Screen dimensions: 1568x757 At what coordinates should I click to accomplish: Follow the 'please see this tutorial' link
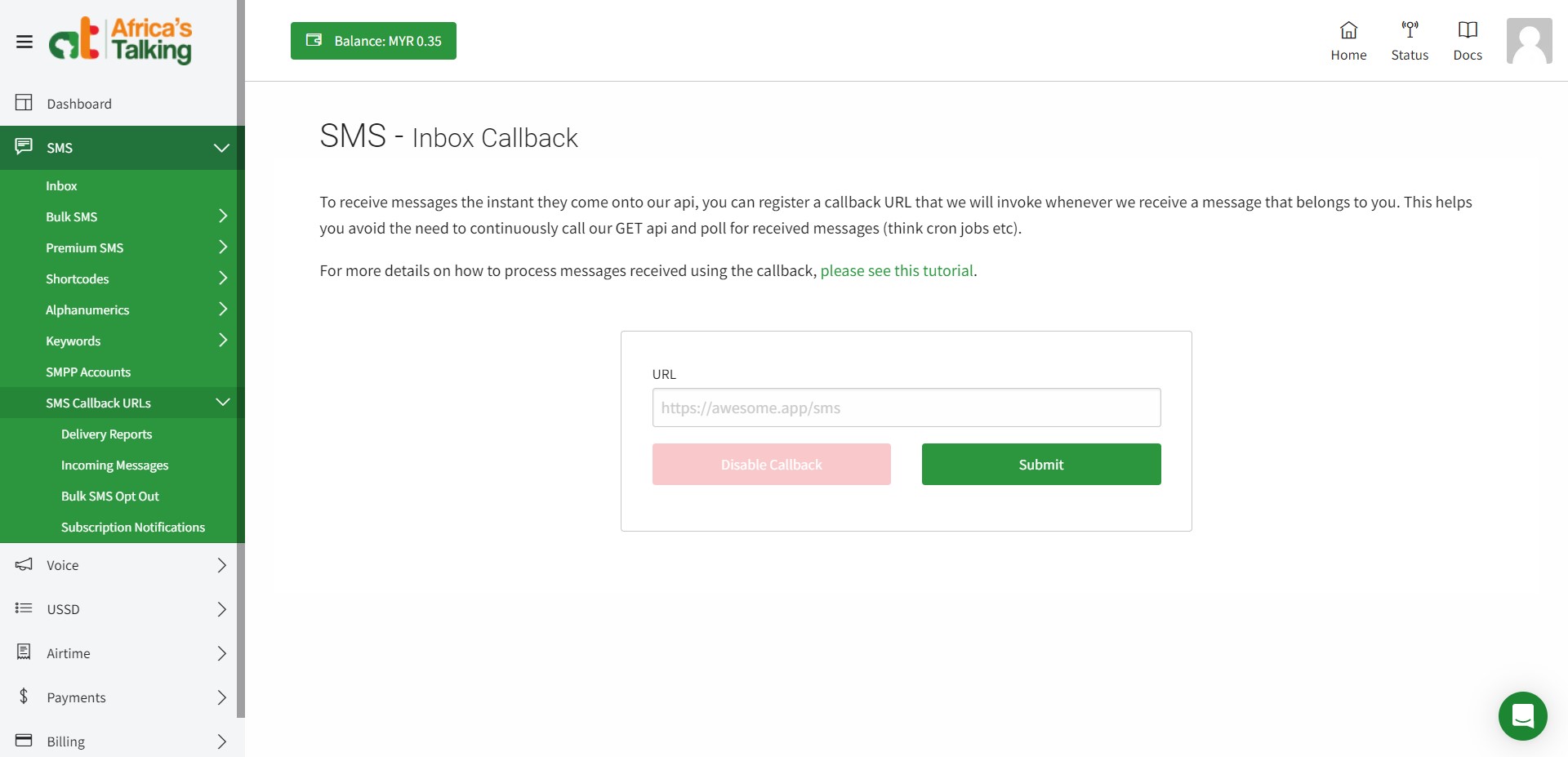pos(896,271)
